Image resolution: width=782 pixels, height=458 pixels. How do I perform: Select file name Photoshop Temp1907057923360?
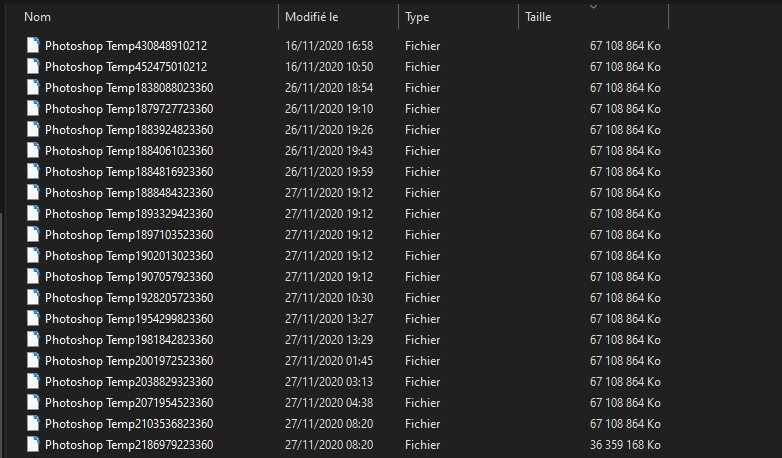(x=129, y=276)
